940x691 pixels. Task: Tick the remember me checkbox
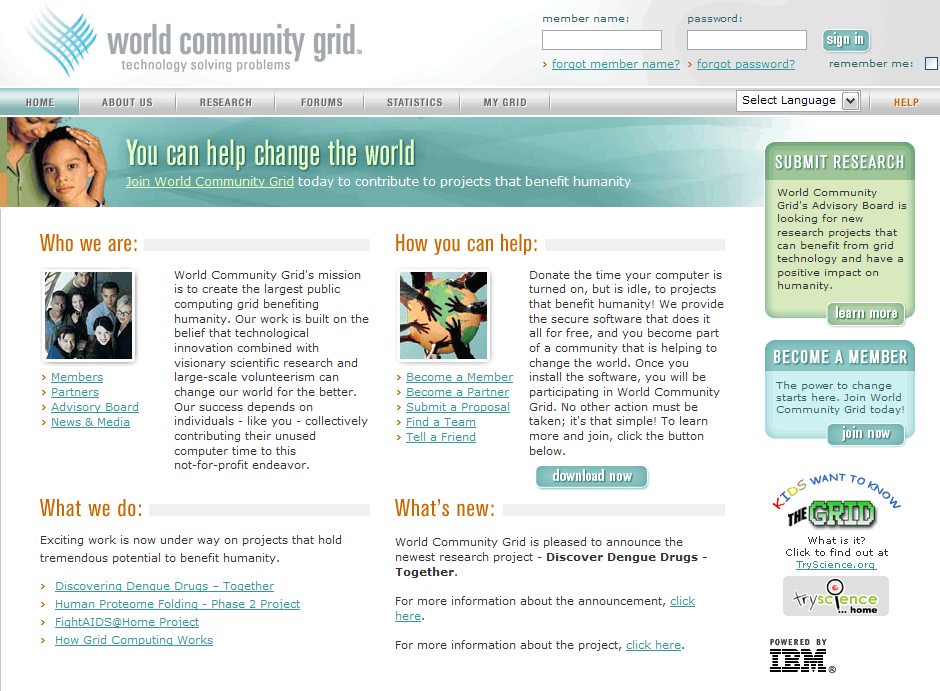tap(931, 64)
